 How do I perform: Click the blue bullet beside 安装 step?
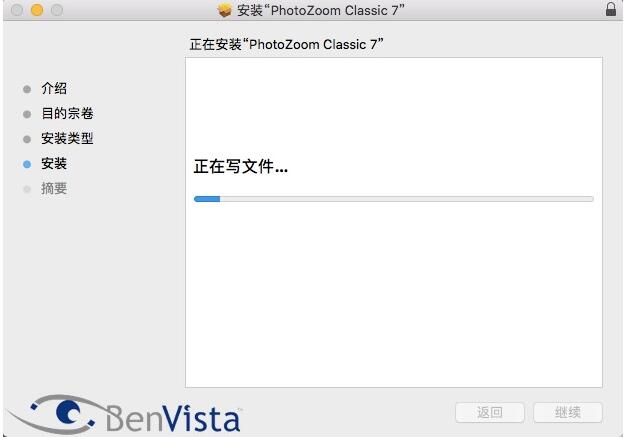click(x=27, y=164)
